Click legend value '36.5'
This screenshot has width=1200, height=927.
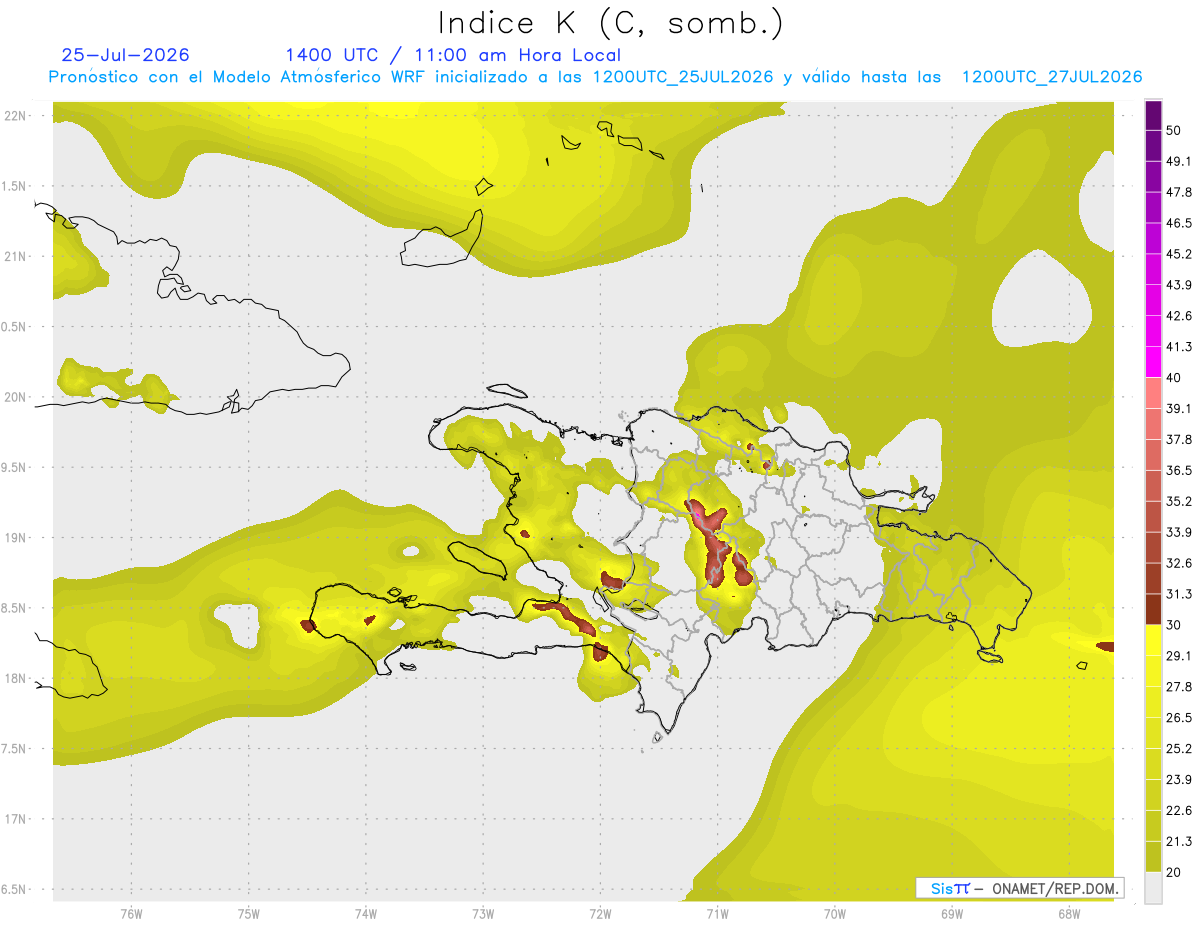pyautogui.click(x=1179, y=470)
